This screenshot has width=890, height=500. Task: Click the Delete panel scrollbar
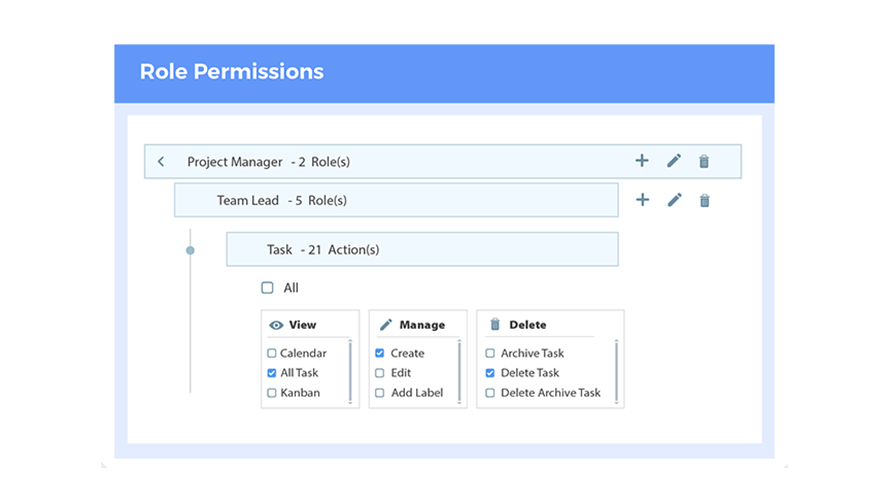616,372
